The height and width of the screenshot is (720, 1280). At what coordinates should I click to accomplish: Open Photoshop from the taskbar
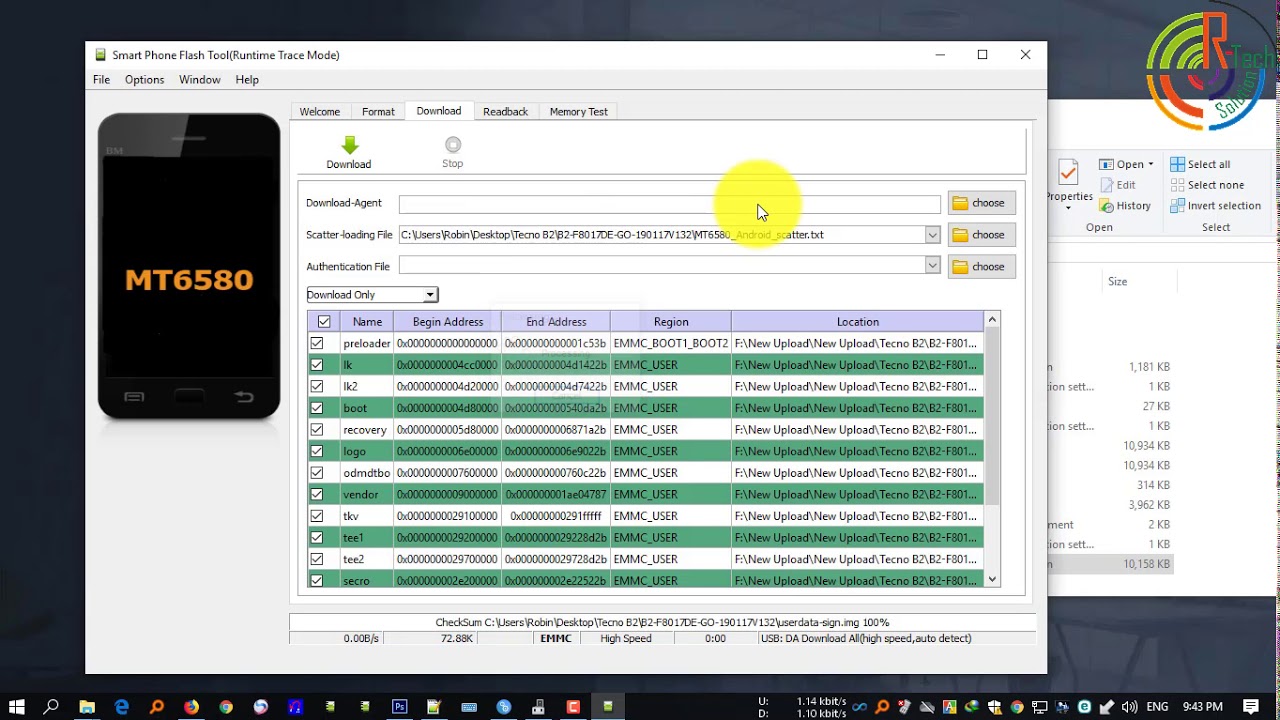400,707
